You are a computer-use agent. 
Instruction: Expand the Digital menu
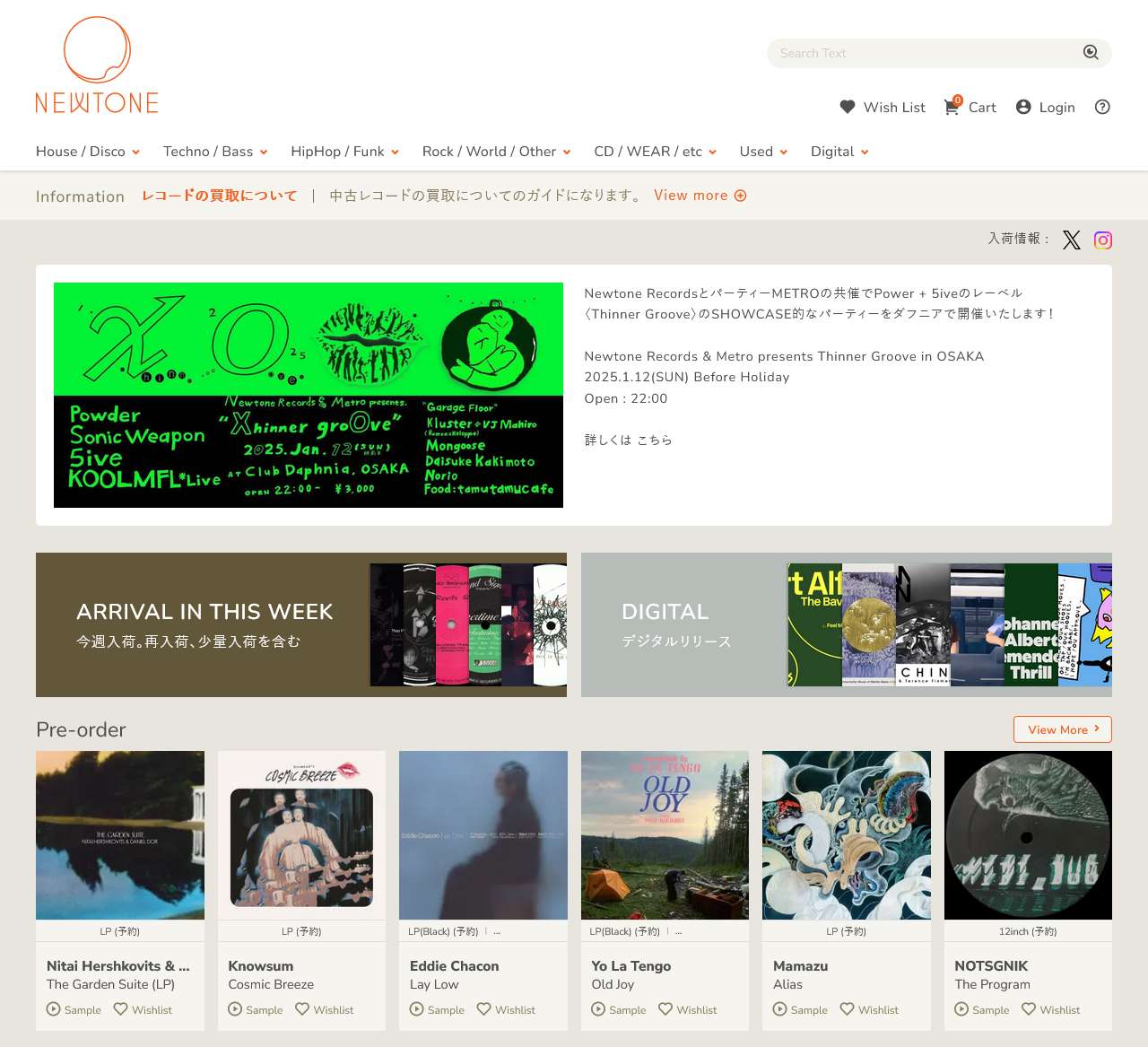(x=839, y=152)
